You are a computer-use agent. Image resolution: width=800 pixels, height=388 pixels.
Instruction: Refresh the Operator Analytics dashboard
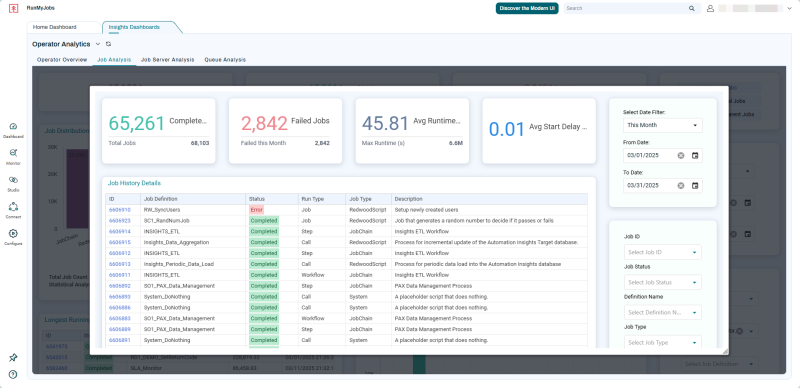108,44
